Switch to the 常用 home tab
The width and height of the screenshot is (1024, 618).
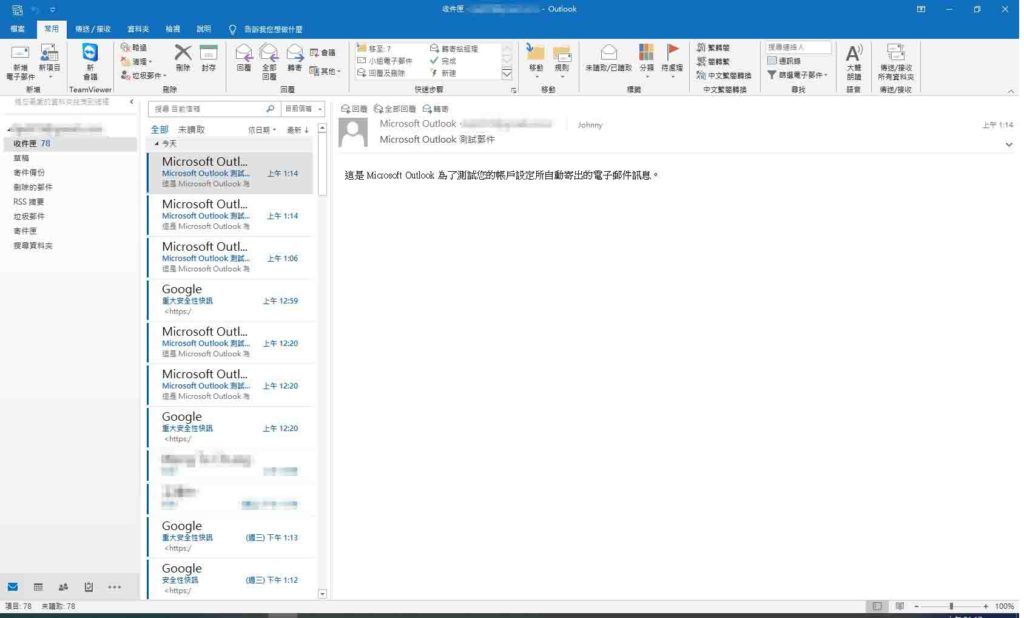pos(52,29)
